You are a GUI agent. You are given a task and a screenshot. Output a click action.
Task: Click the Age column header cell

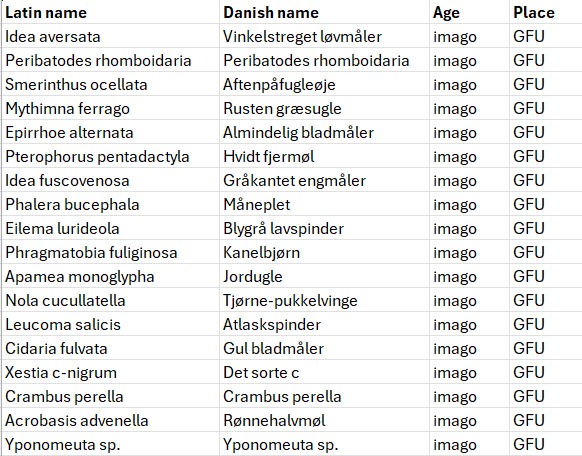tap(470, 12)
